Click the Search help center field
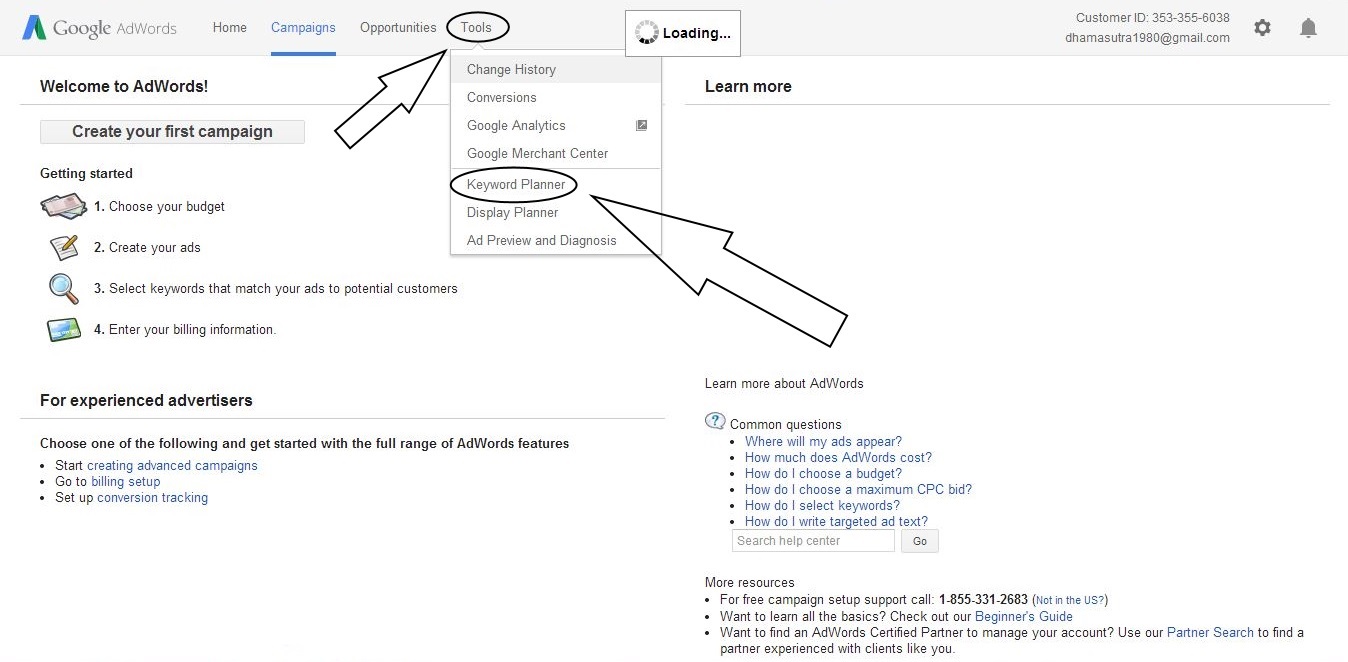The image size is (1348, 662). tap(813, 541)
